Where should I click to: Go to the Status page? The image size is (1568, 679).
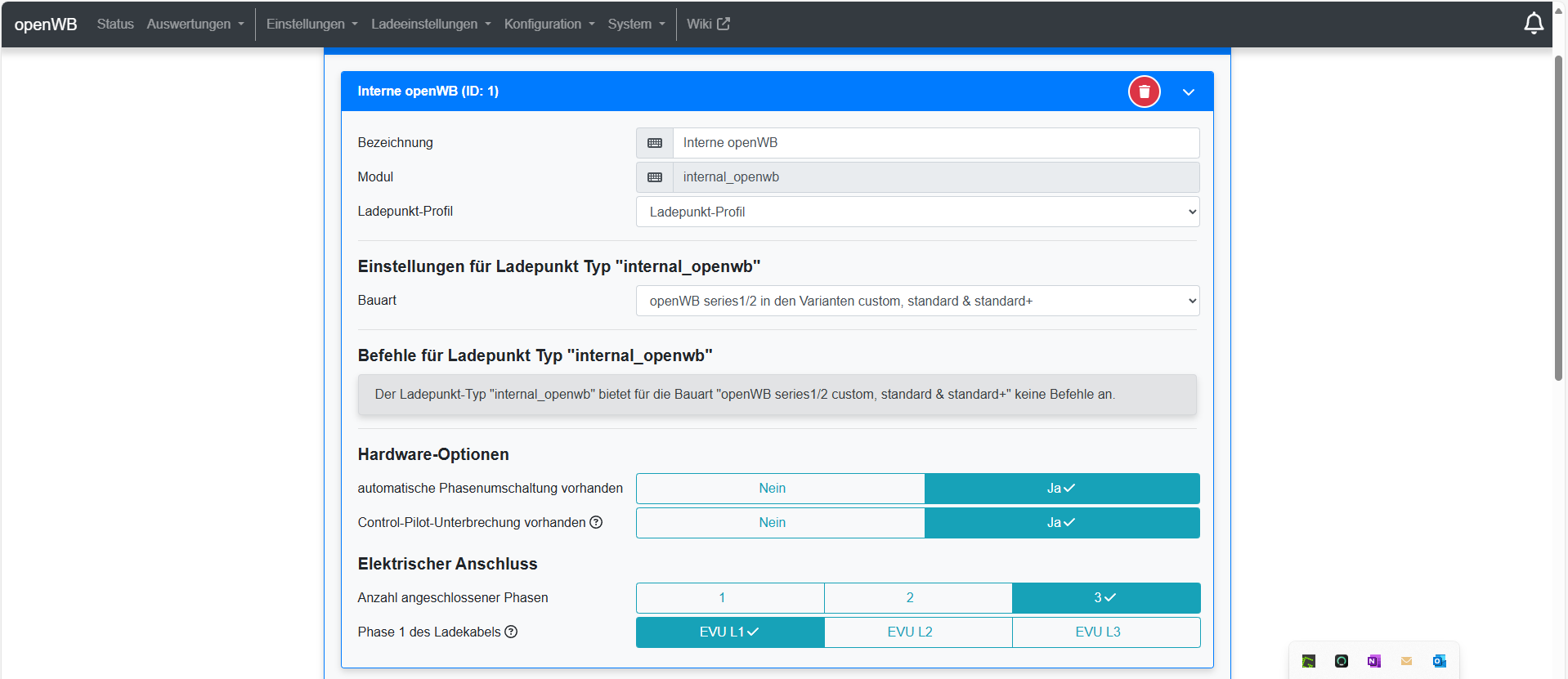pyautogui.click(x=115, y=24)
